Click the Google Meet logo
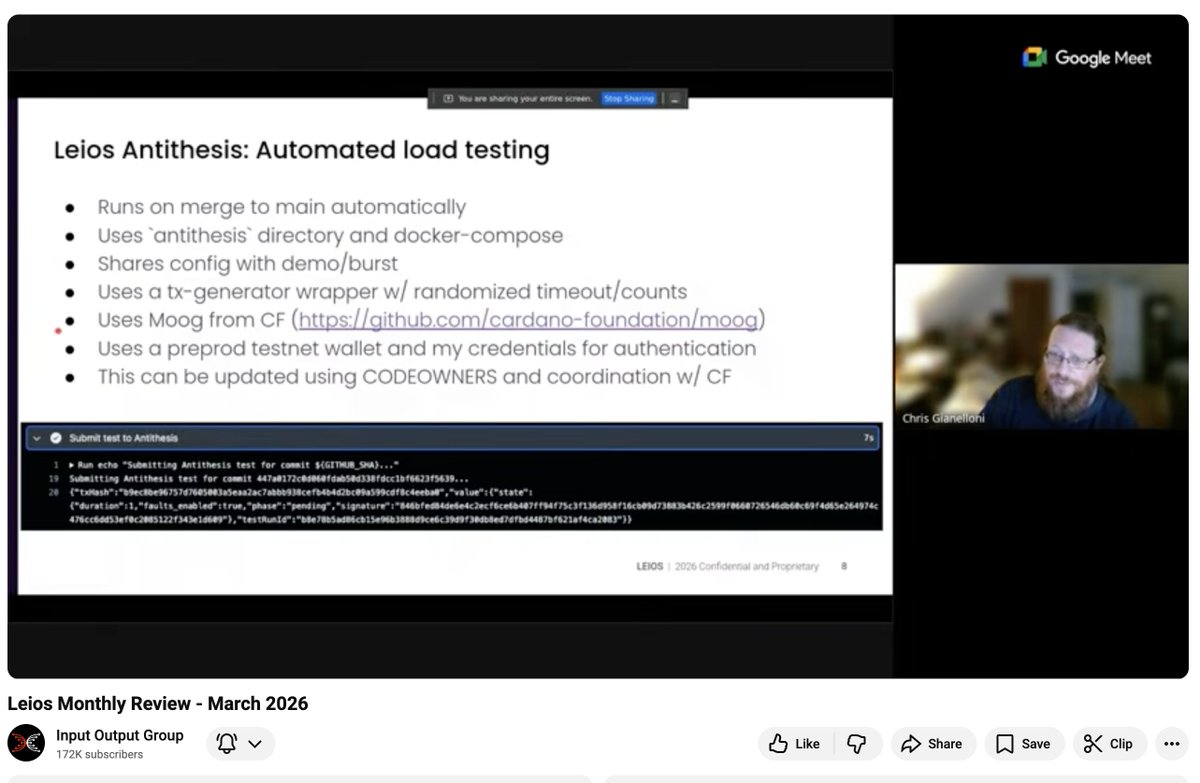 click(1087, 58)
